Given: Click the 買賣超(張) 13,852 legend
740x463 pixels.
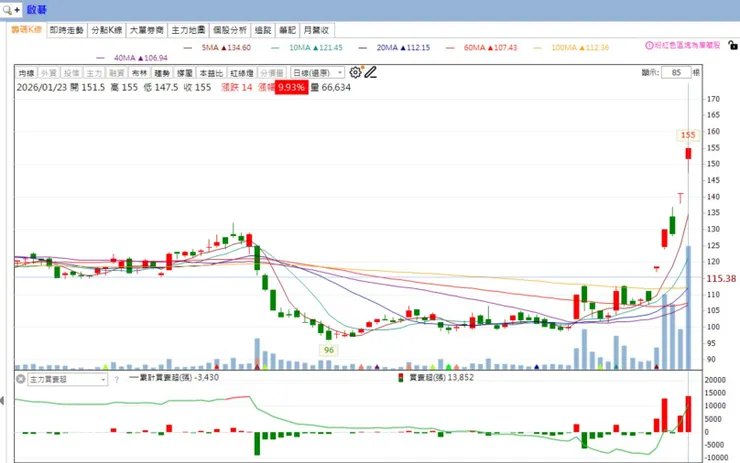Looking at the screenshot, I should click(x=436, y=377).
